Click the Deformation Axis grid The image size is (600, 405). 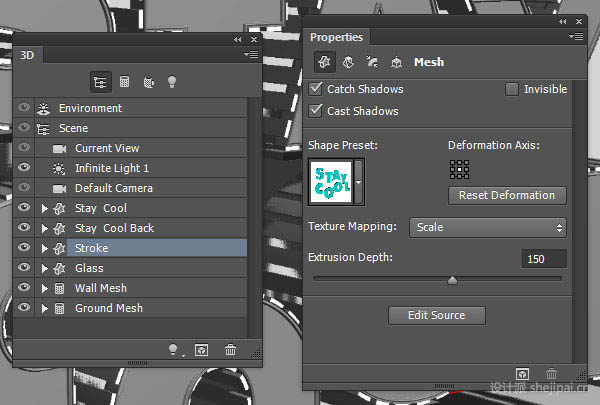click(x=459, y=170)
